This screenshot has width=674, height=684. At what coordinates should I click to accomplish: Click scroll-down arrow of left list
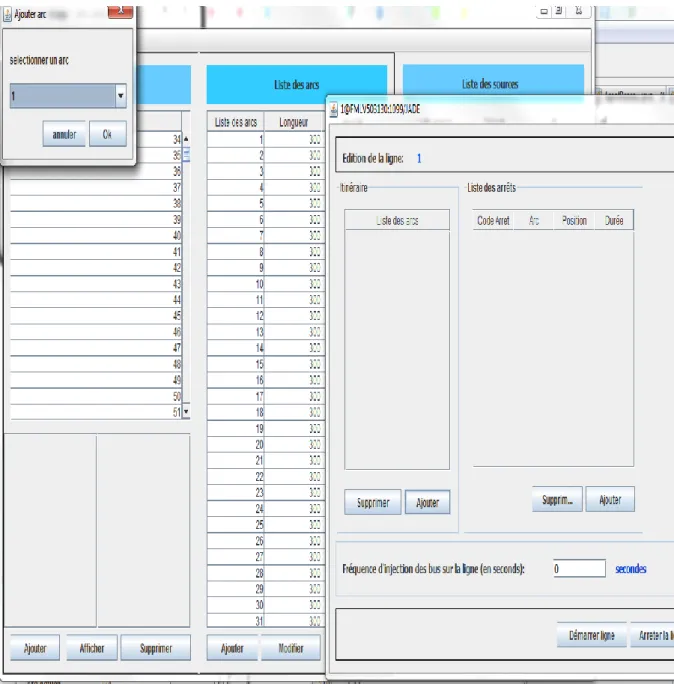[x=186, y=411]
